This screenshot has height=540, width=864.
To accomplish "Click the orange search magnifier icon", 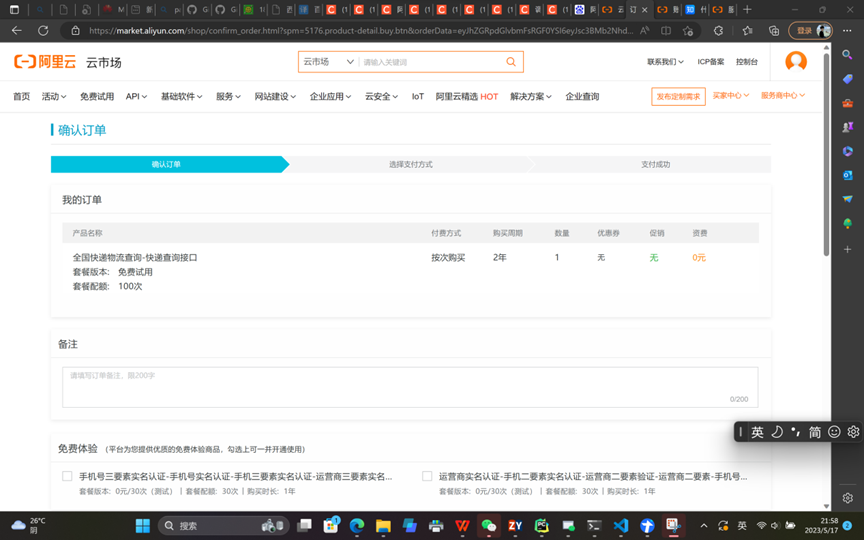I will tap(511, 62).
